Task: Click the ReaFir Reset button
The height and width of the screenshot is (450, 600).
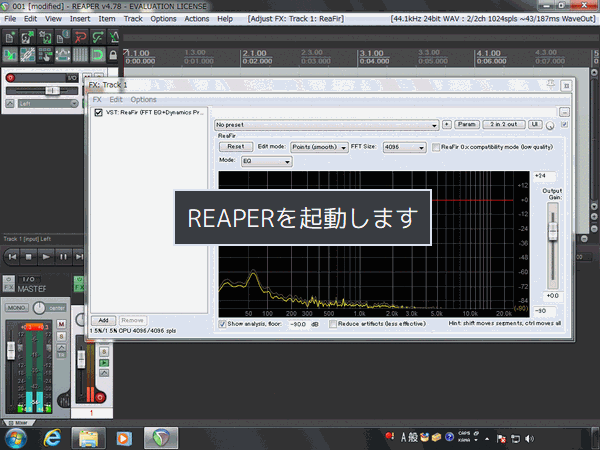Action: (x=235, y=146)
